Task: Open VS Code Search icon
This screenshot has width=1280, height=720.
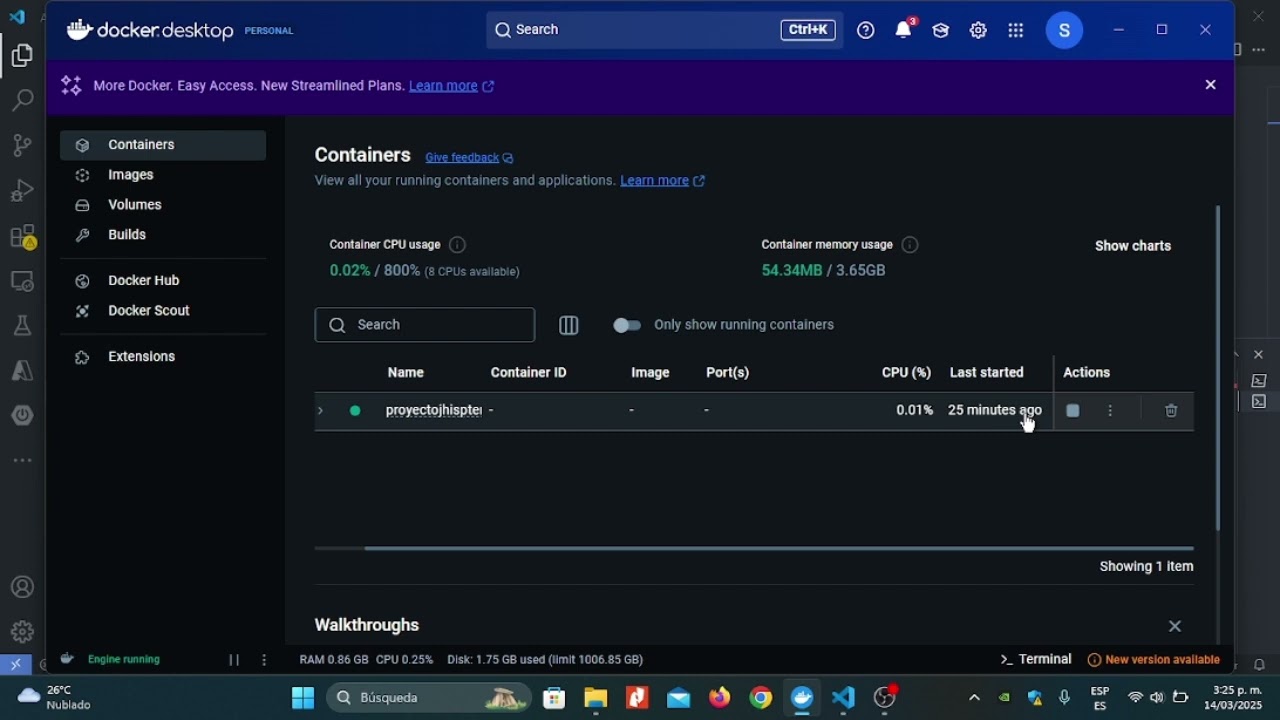Action: (x=22, y=100)
